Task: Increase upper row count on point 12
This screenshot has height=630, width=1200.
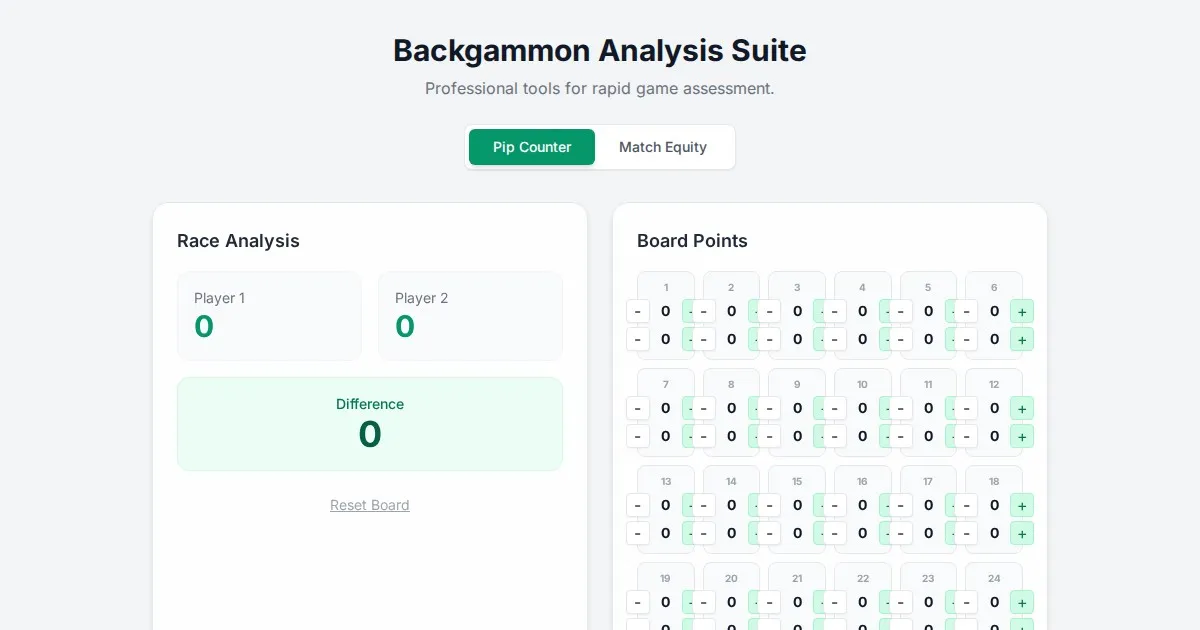Action: point(1021,408)
